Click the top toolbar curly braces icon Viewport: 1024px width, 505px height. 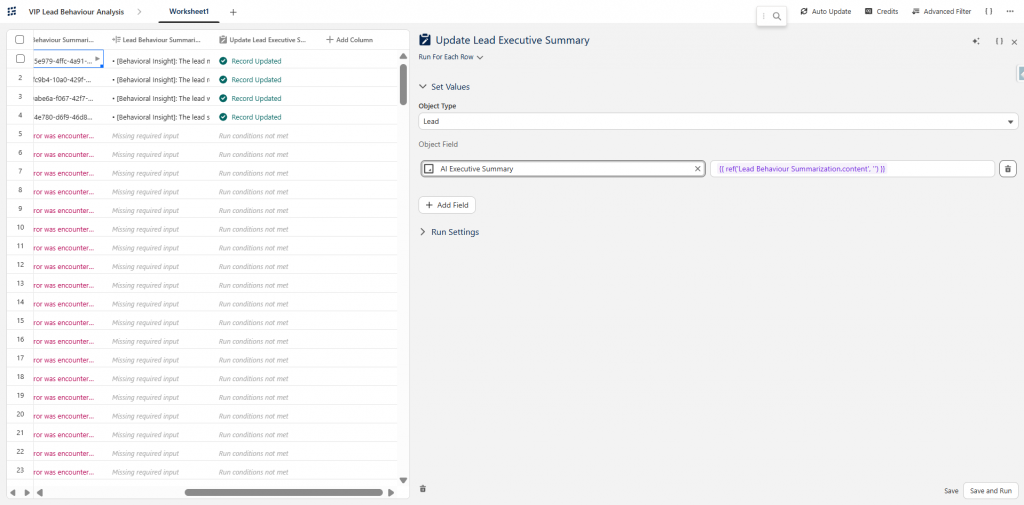coord(989,12)
